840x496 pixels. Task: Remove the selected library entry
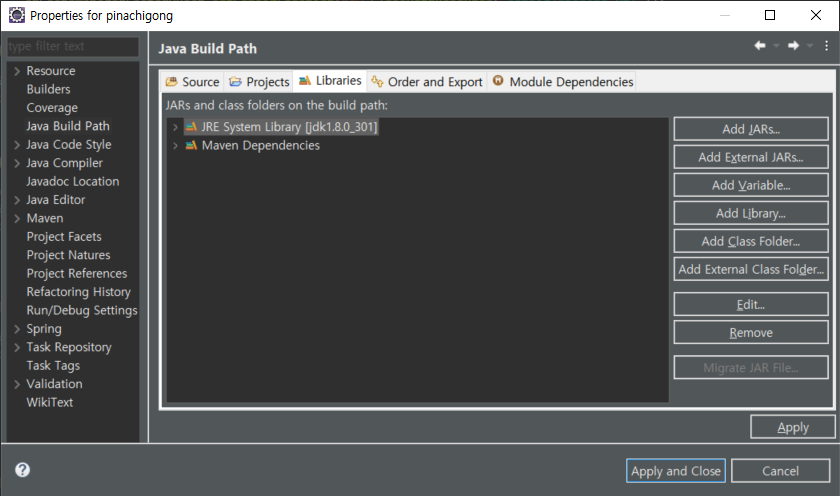751,333
